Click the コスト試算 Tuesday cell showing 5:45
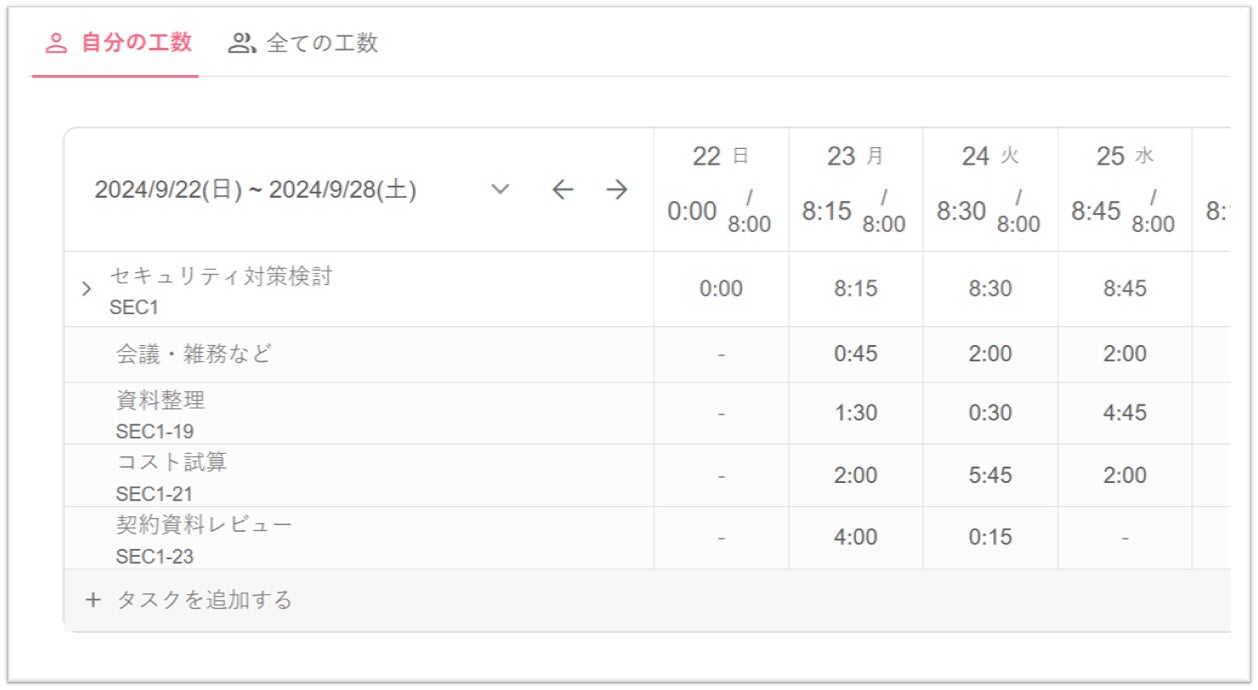 coord(990,475)
